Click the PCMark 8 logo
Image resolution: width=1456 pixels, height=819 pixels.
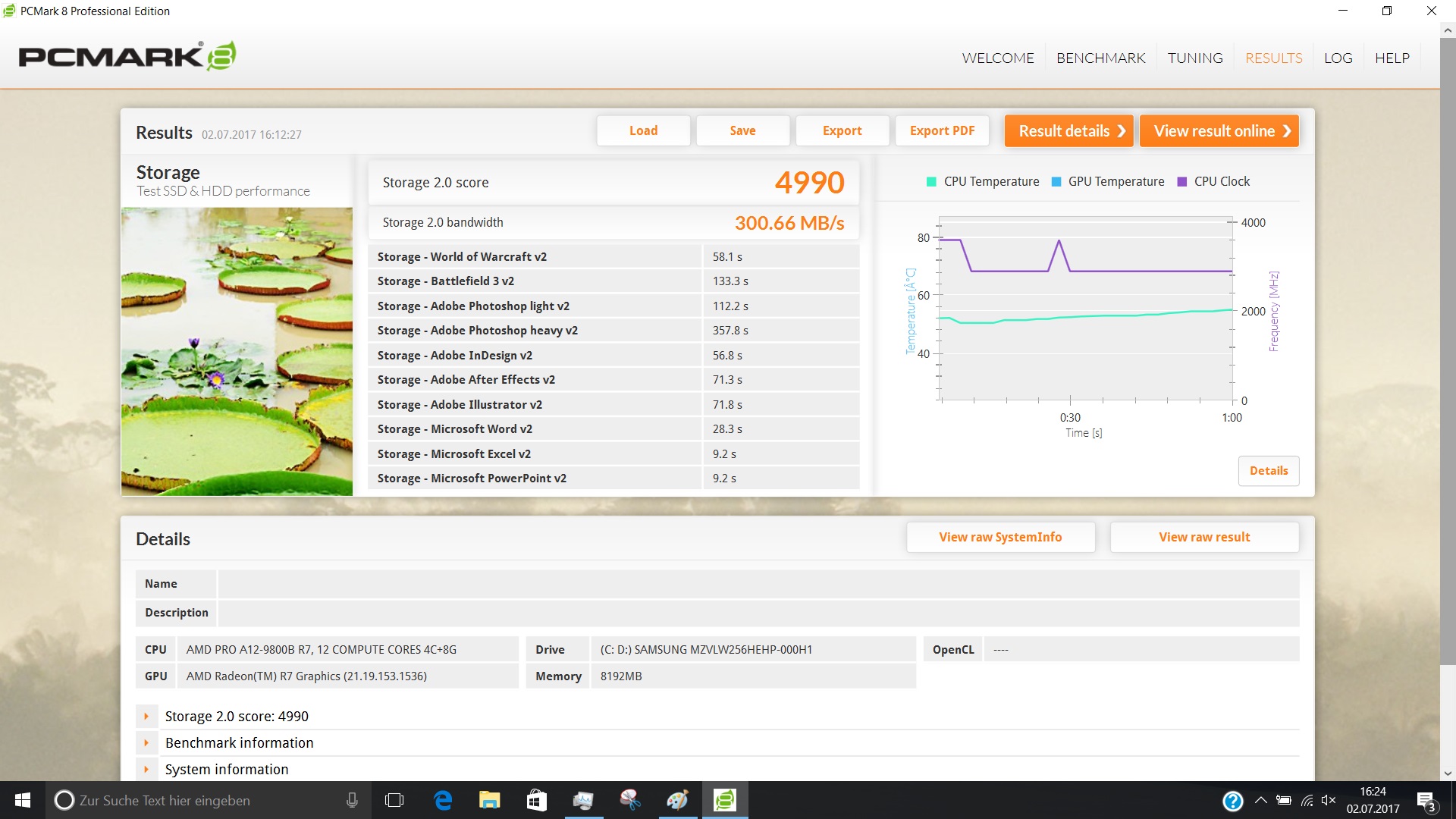127,56
